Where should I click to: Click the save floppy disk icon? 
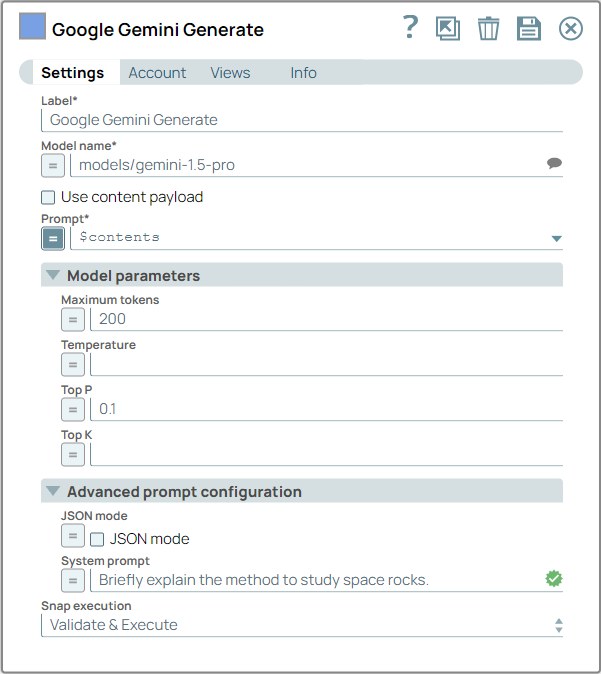click(528, 28)
